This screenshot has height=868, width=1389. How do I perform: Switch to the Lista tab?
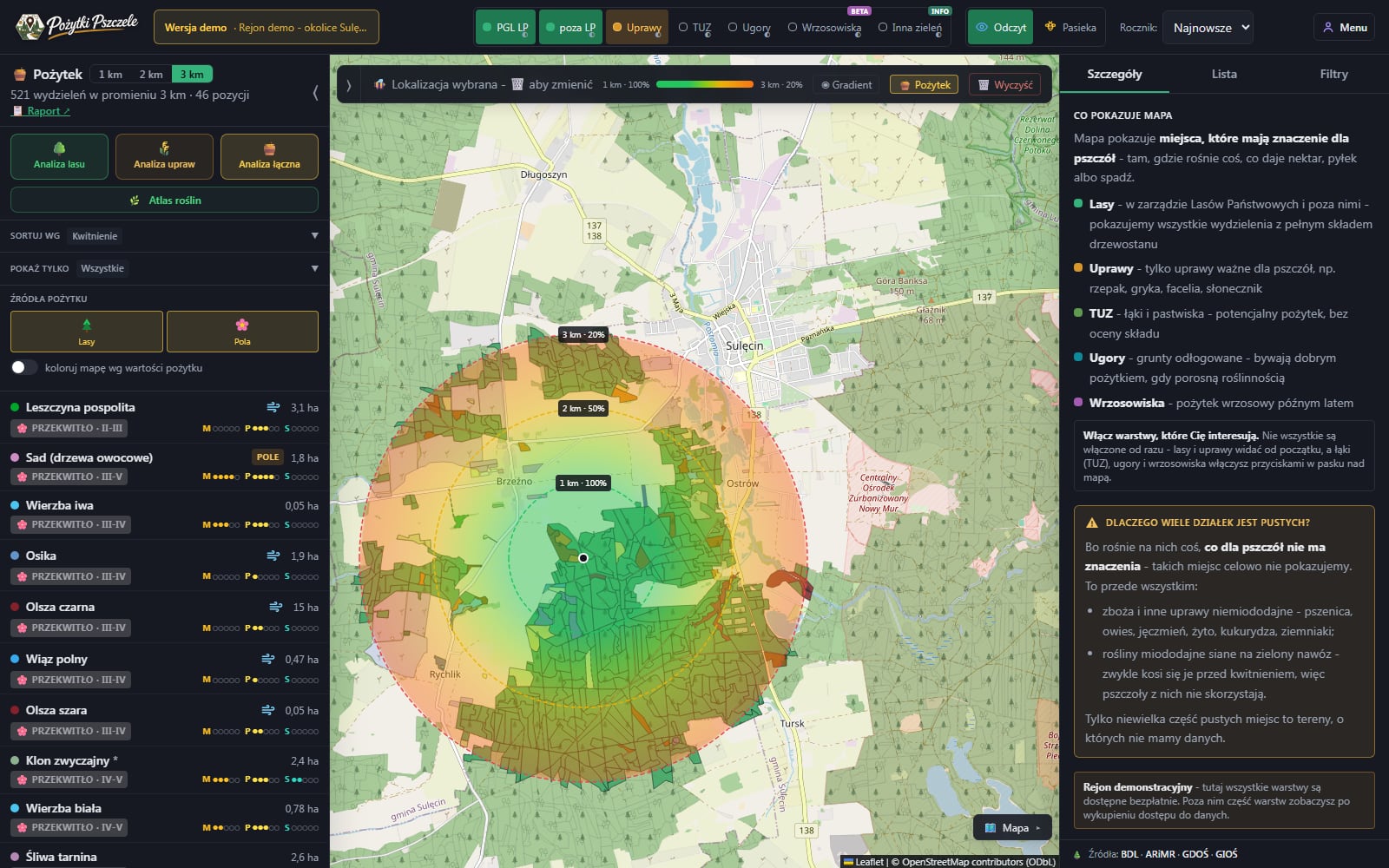click(x=1224, y=74)
